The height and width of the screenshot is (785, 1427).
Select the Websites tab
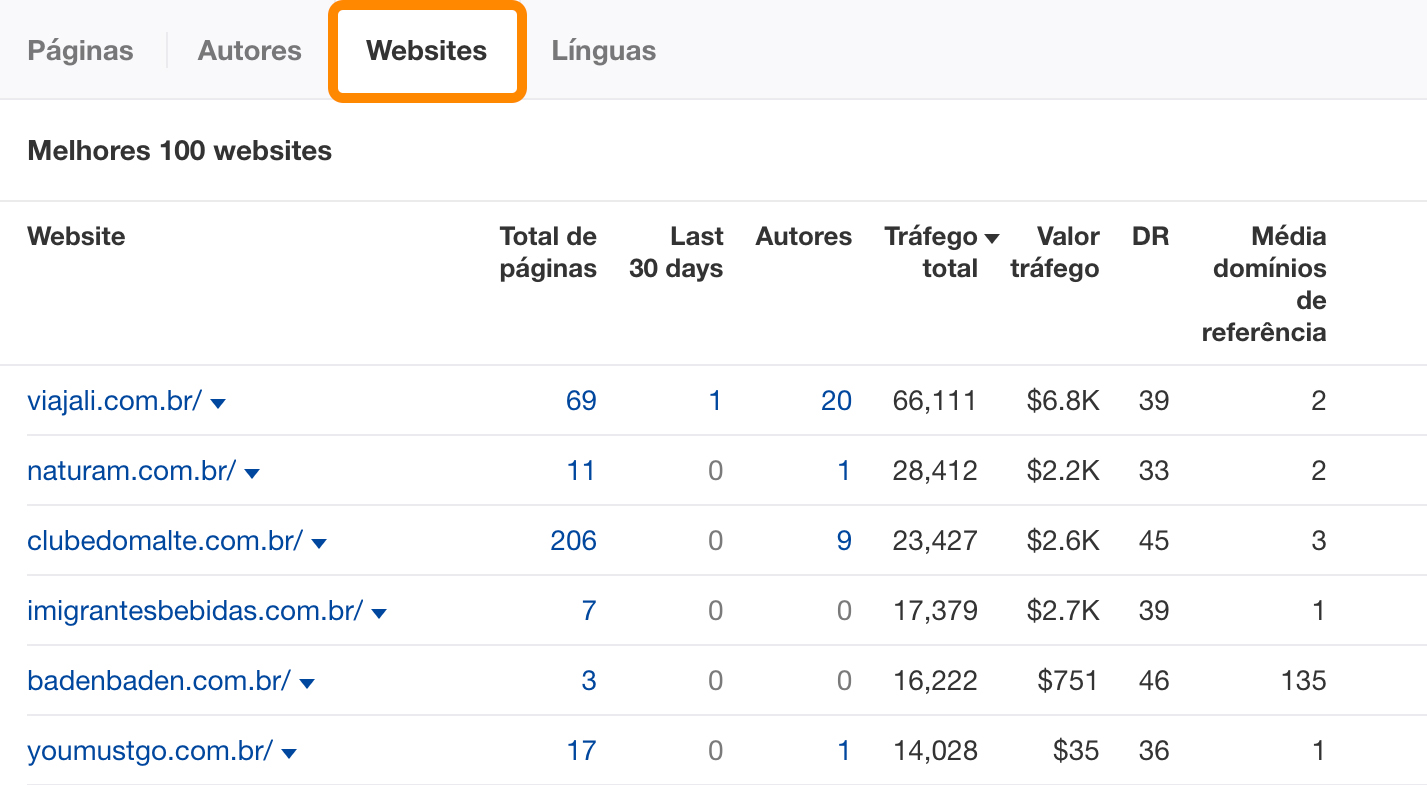pos(427,51)
